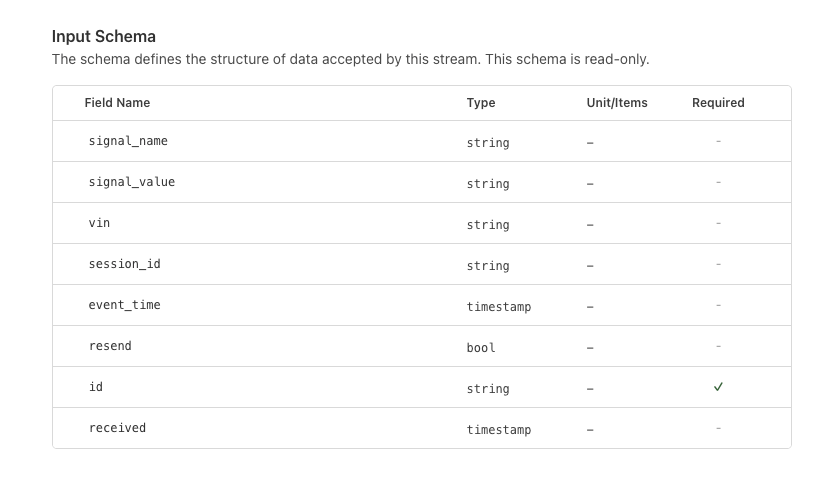Click the Required dash in the vin row
The height and width of the screenshot is (479, 828).
(x=718, y=223)
